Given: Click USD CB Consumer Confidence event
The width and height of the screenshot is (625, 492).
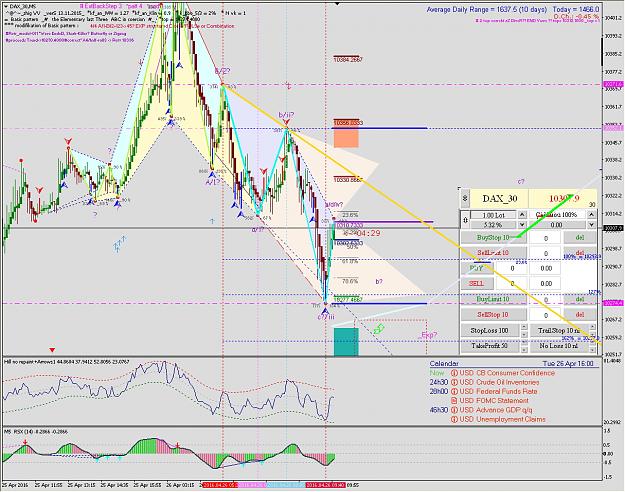Looking at the screenshot, I should 507,373.
